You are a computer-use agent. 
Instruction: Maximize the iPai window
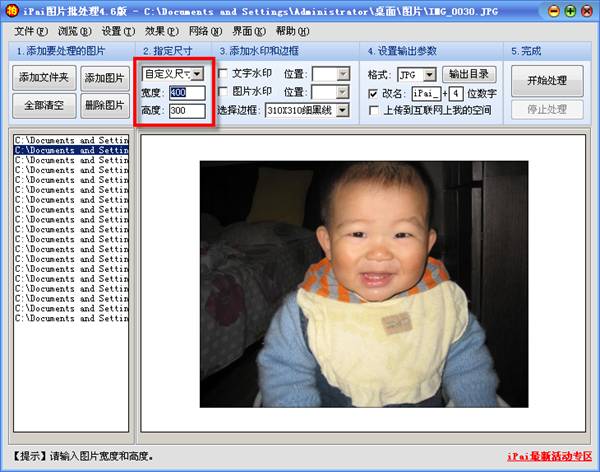[570, 11]
